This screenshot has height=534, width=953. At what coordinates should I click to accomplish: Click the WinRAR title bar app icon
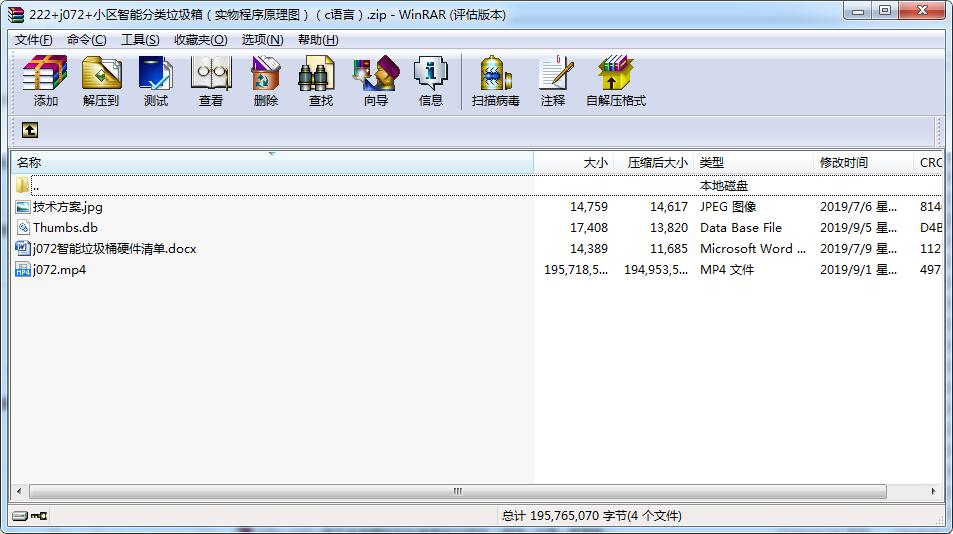[x=16, y=15]
